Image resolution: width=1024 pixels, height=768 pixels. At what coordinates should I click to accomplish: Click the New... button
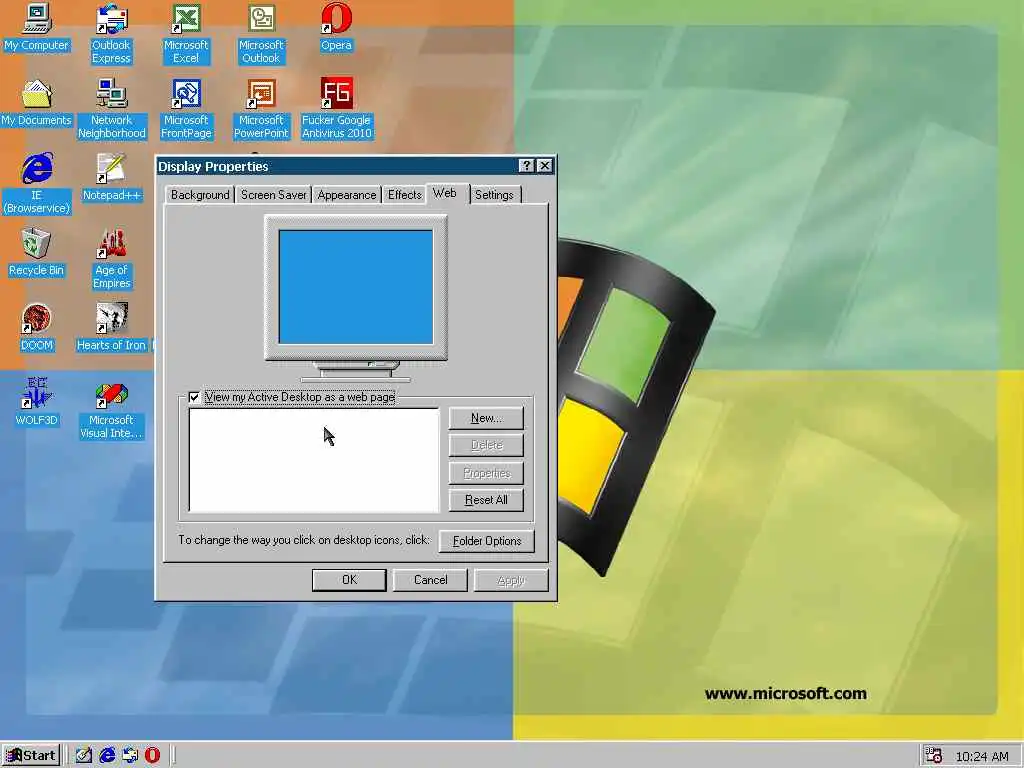click(486, 418)
